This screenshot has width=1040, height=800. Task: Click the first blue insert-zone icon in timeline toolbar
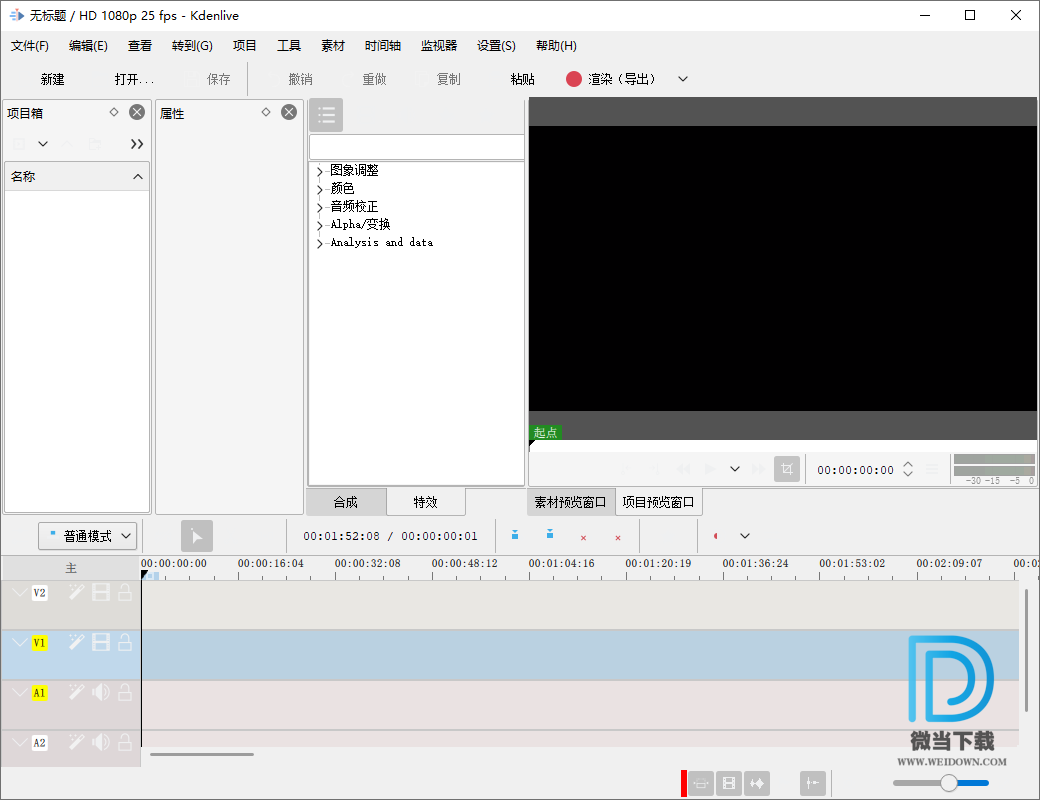515,535
